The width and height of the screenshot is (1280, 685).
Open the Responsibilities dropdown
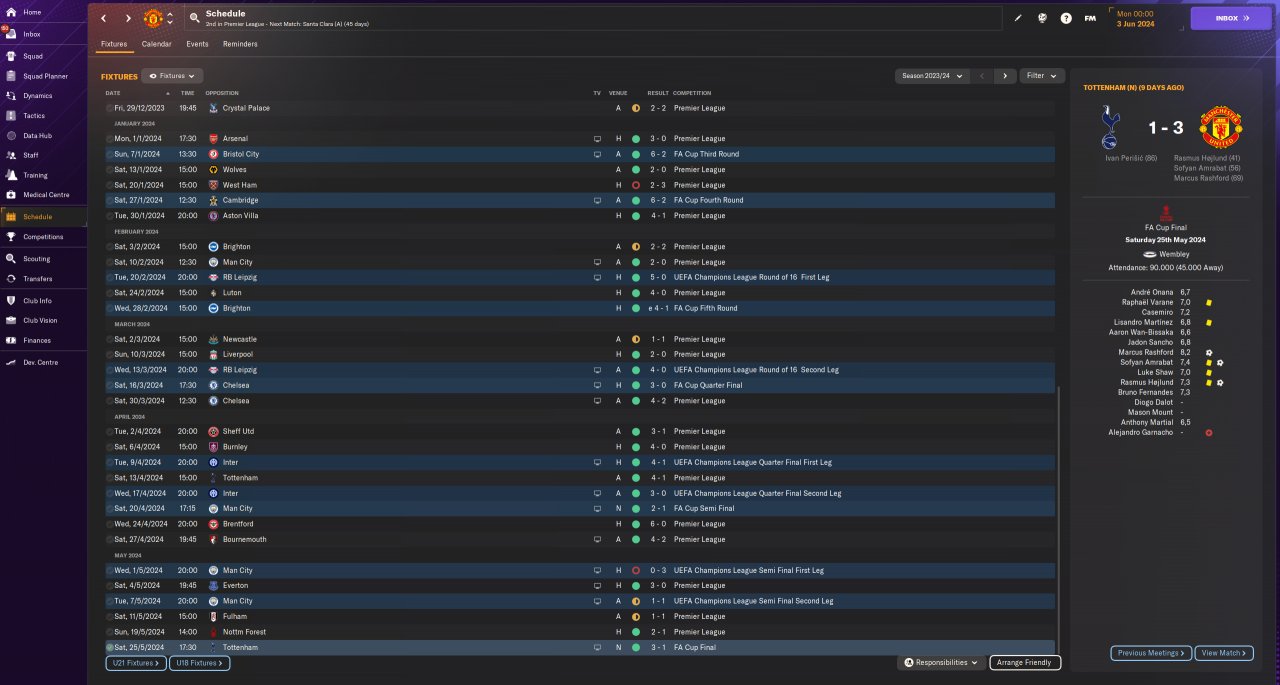pos(941,662)
